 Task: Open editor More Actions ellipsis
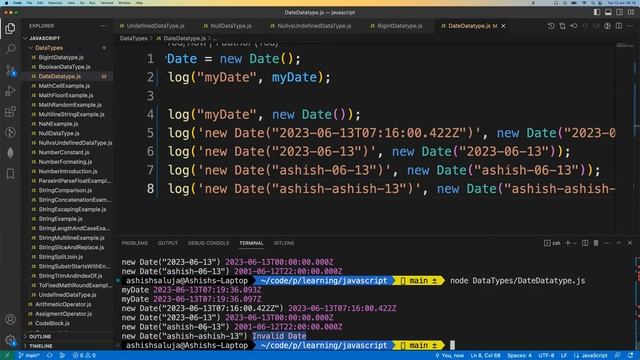pyautogui.click(x=630, y=26)
